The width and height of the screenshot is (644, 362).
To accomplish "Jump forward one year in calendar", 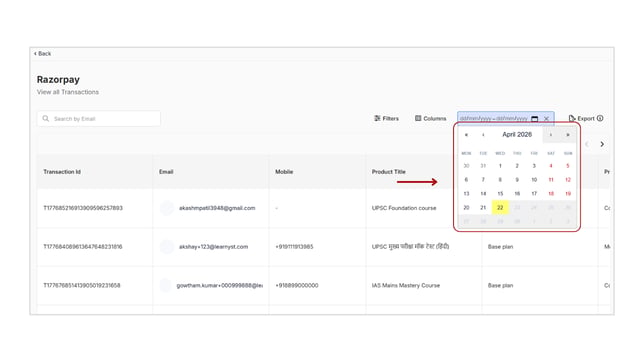I will [568, 135].
